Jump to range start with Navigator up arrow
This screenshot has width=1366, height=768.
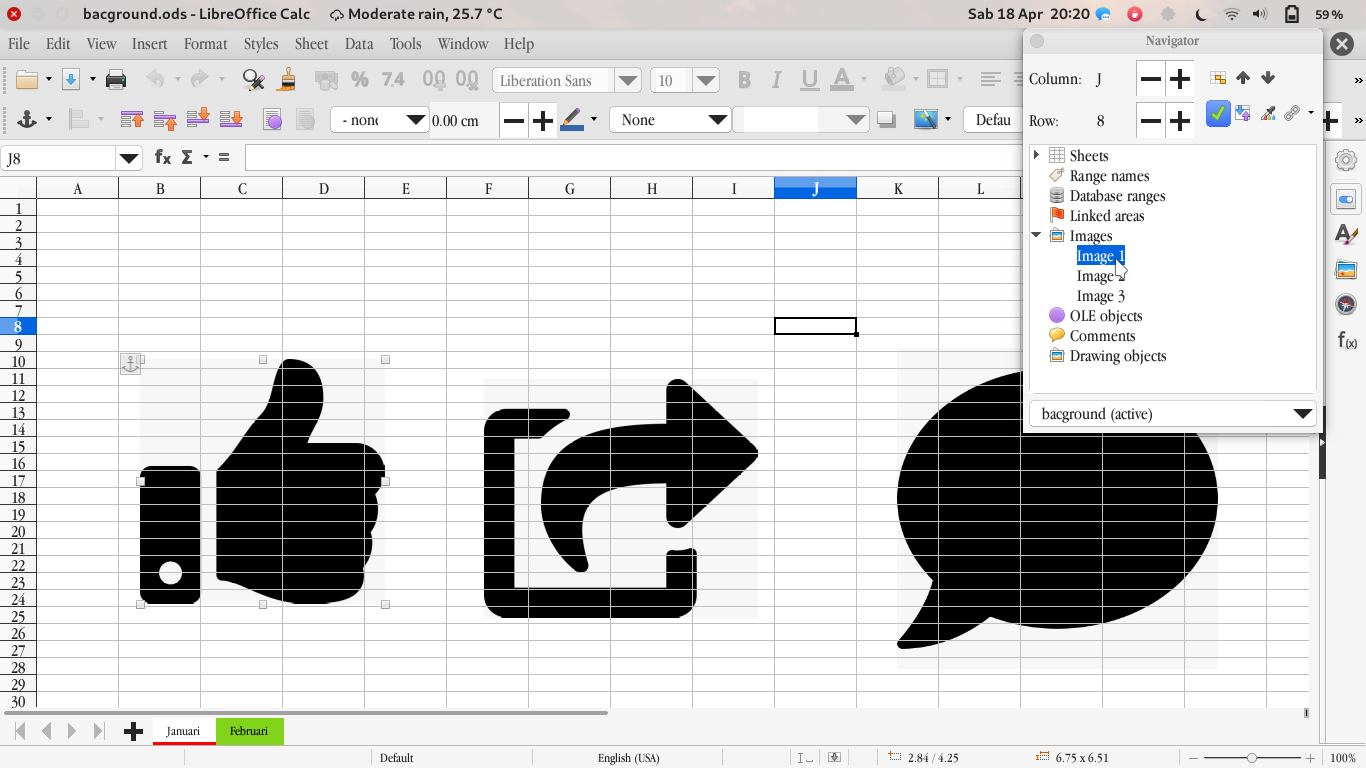tap(1242, 78)
